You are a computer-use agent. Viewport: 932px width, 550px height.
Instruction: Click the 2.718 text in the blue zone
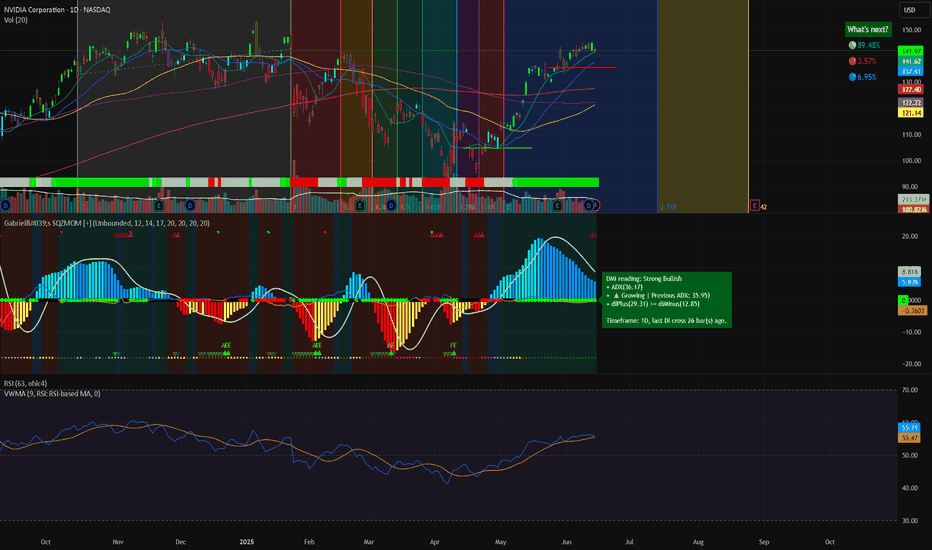667,207
